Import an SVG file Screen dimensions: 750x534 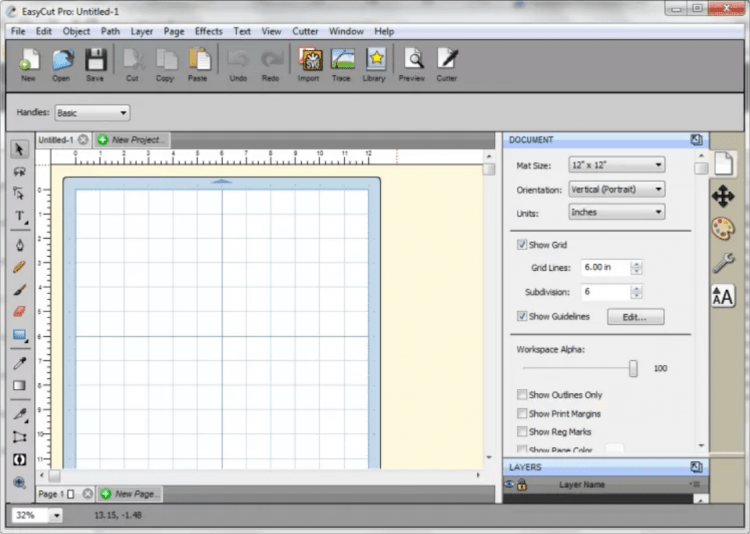click(x=309, y=65)
